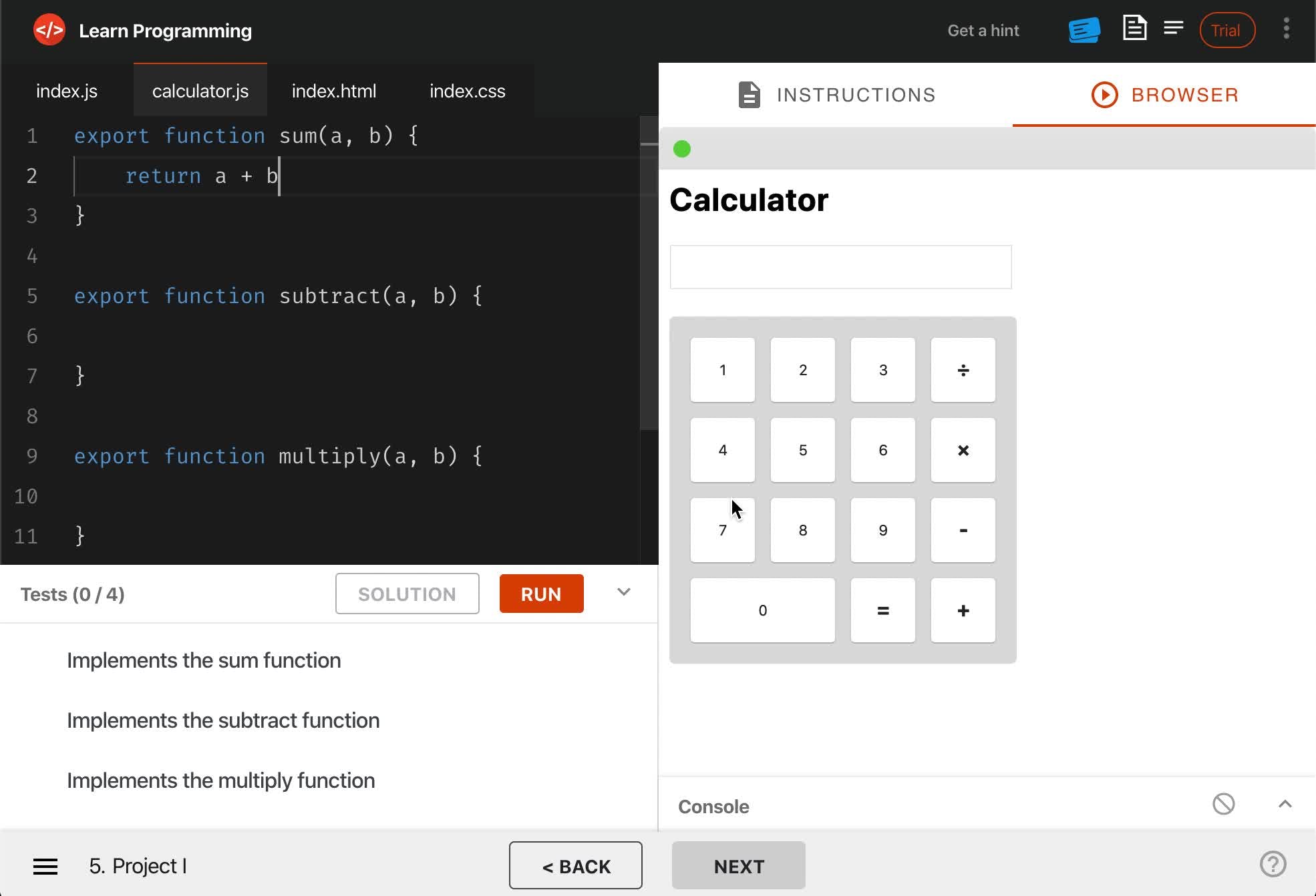Click the list/menu icon in toolbar
This screenshot has height=896, width=1316.
(x=1175, y=30)
